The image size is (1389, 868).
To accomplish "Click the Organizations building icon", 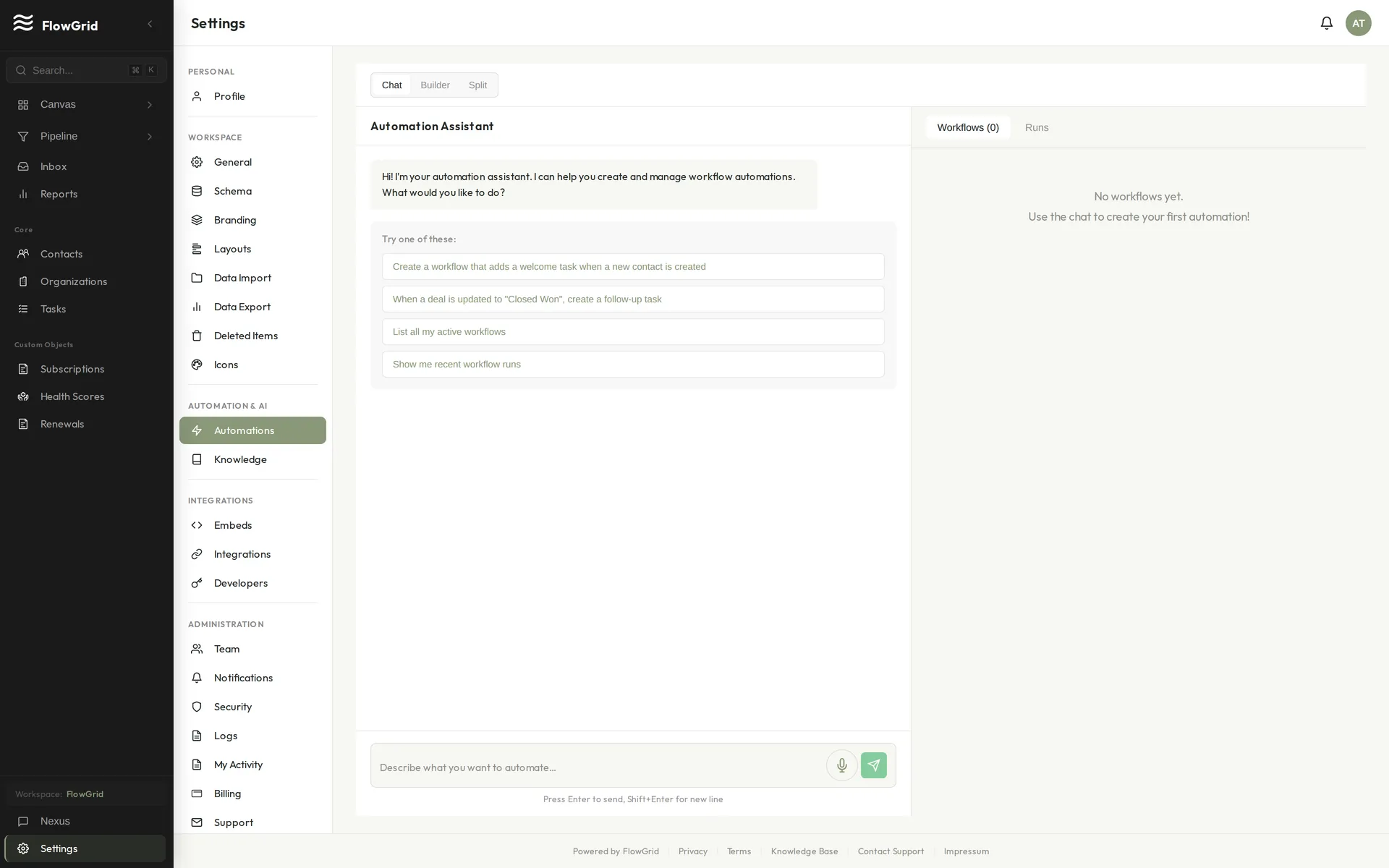I will pos(23,281).
